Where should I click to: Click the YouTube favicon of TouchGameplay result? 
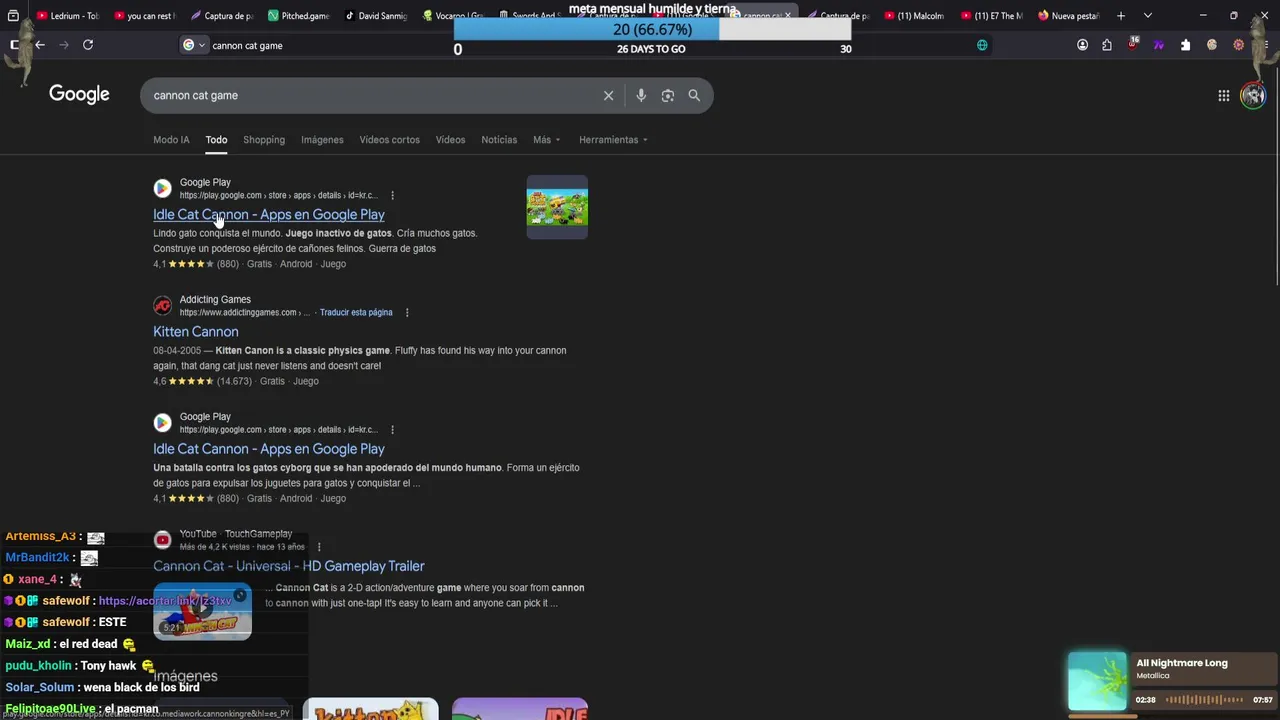coord(162,540)
